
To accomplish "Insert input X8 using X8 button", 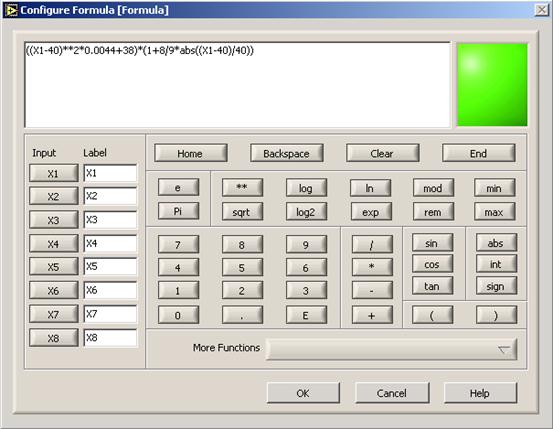I will (x=54, y=338).
